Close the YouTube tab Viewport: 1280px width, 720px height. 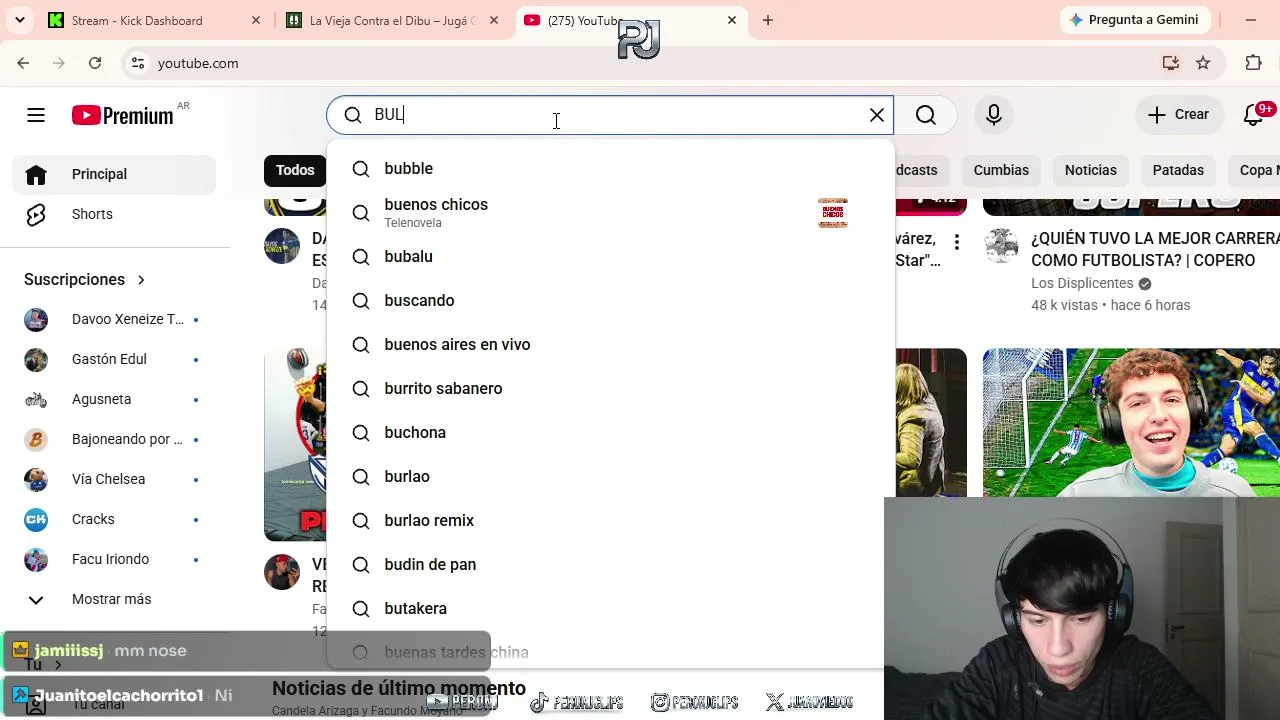pyautogui.click(x=732, y=20)
